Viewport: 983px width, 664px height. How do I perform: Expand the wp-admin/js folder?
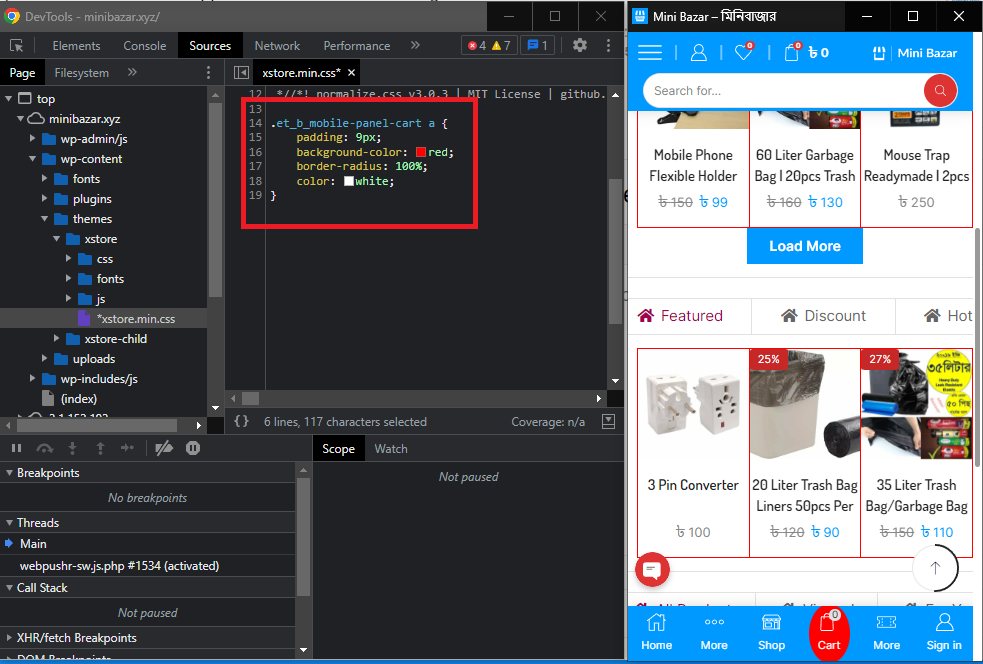pos(33,139)
